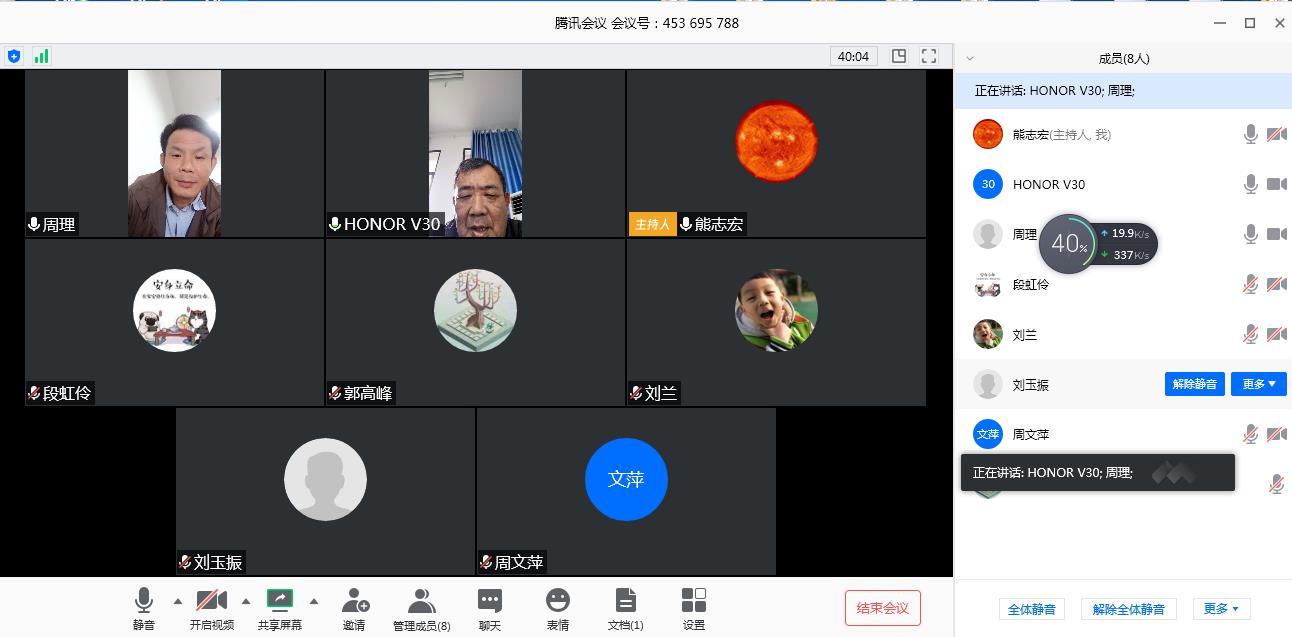Expand the arrow next to 静音
Screen dimensions: 1292x637
click(178, 601)
